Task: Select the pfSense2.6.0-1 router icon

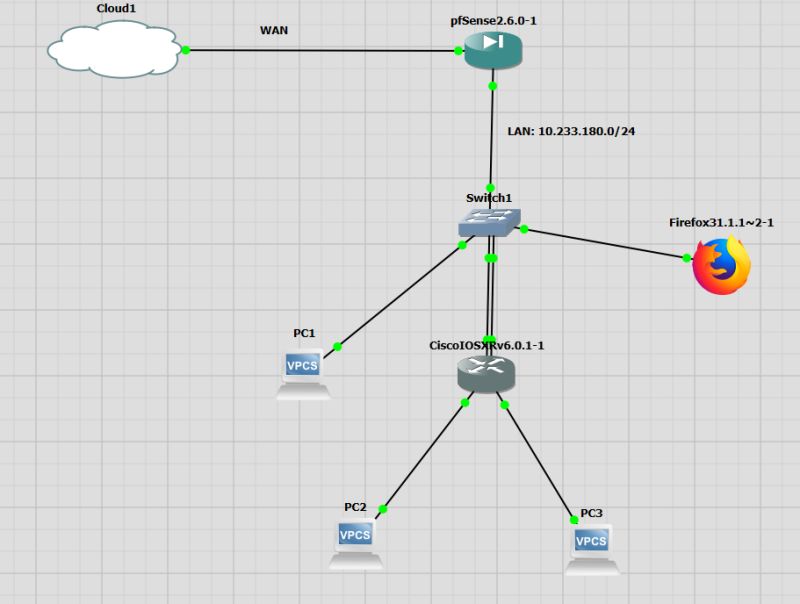Action: point(492,47)
